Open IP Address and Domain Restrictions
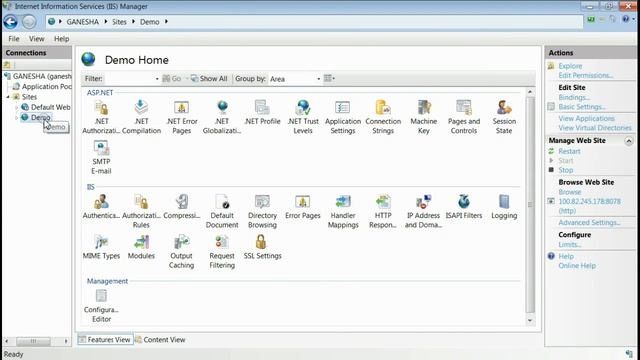The height and width of the screenshot is (360, 640). 424,211
